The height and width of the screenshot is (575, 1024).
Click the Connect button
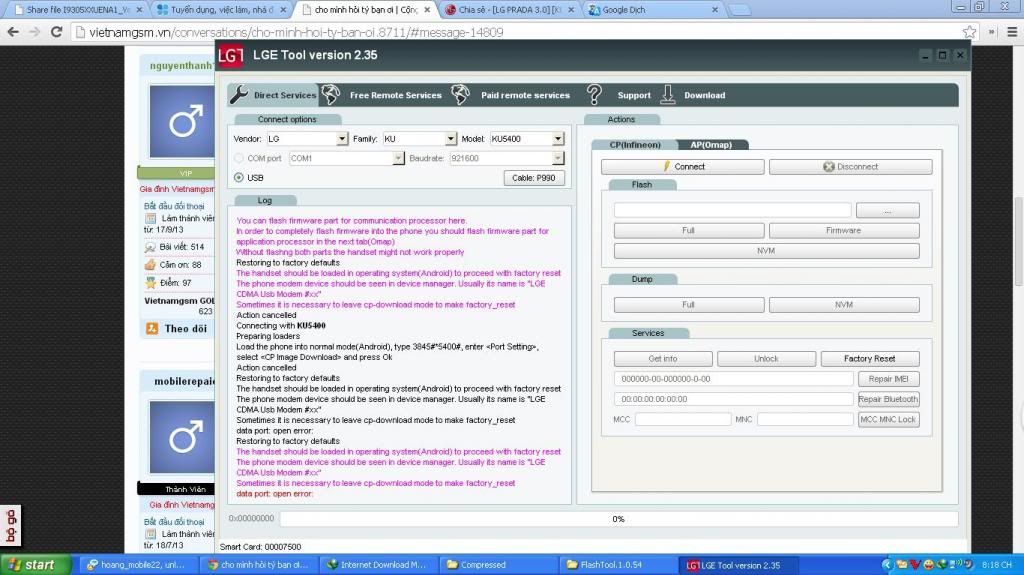pos(682,167)
